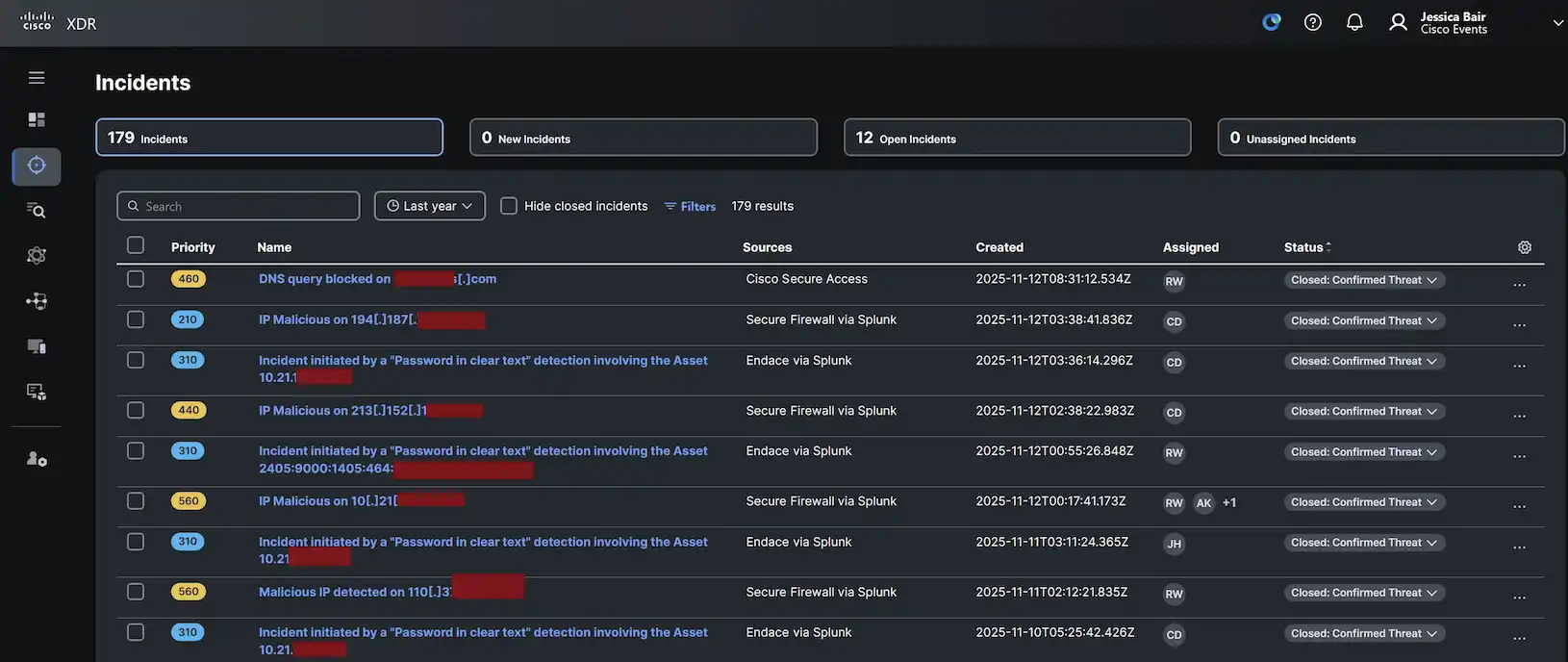
Task: Open the help question mark icon
Action: click(1312, 22)
